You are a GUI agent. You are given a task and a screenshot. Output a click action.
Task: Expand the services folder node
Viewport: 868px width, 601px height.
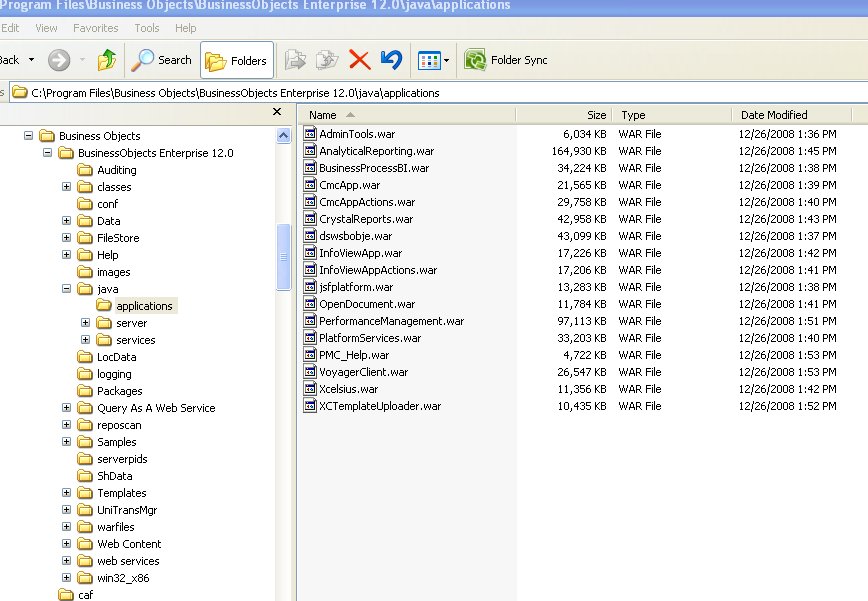85,340
